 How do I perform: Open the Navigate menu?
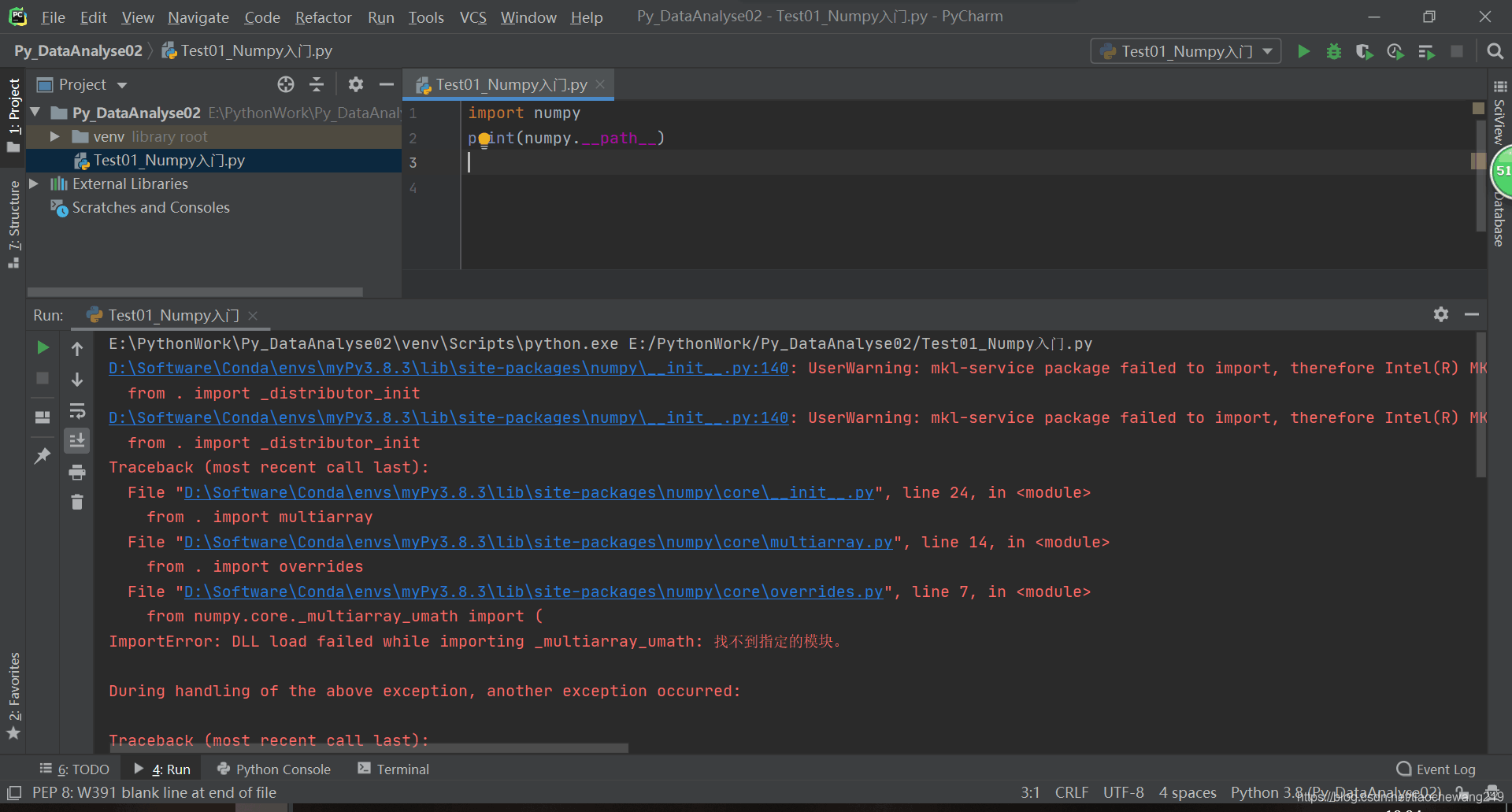point(198,17)
